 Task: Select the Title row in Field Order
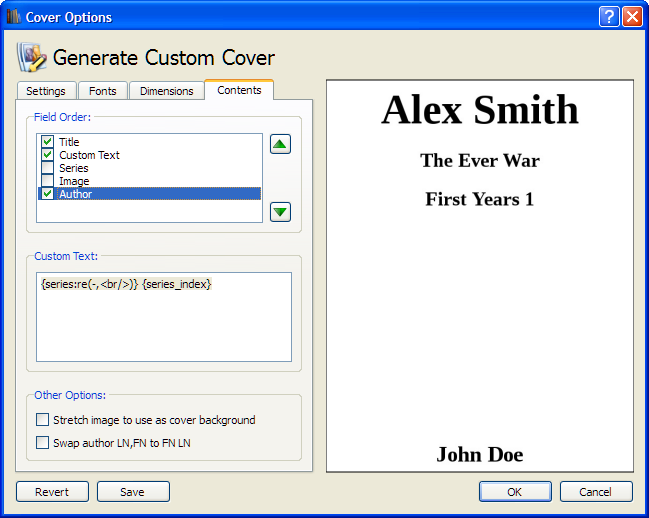click(149, 141)
